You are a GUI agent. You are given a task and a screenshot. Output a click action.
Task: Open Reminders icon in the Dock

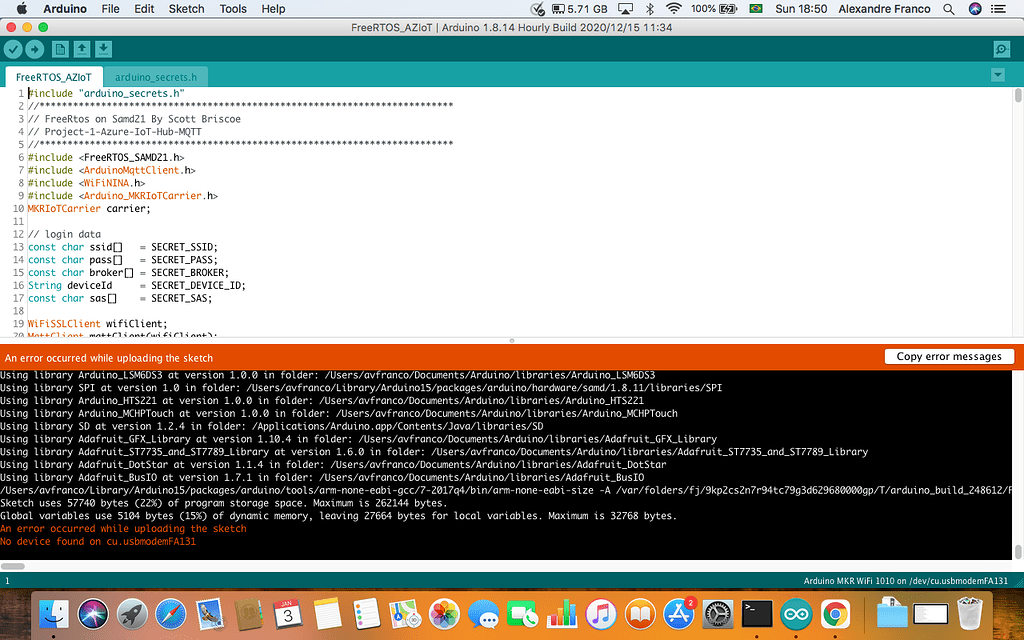point(366,614)
